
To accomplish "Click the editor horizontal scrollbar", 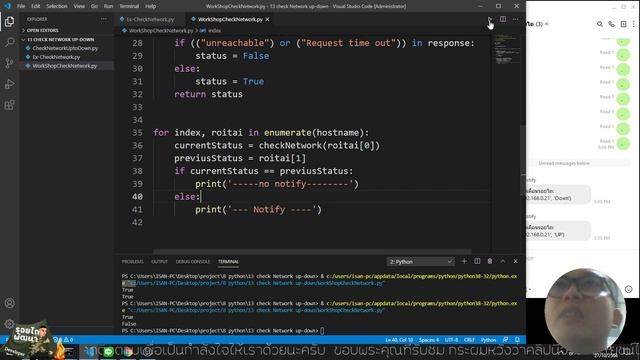I will tap(312, 251).
